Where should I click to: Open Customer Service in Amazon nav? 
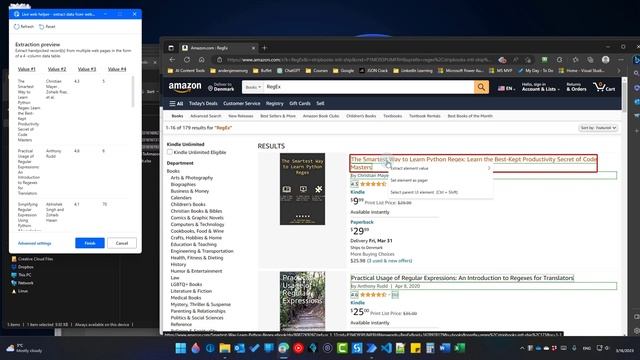[x=242, y=104]
